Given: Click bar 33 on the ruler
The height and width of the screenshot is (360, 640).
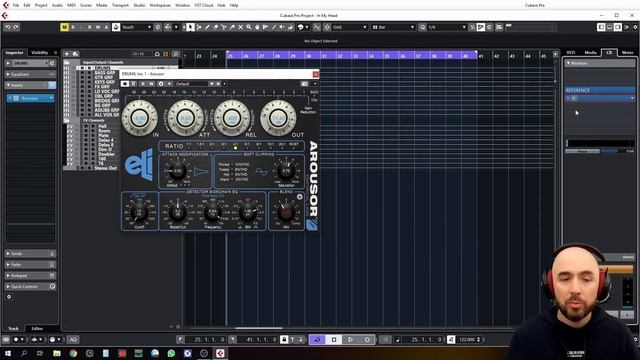Looking at the screenshot, I should click(356, 56).
